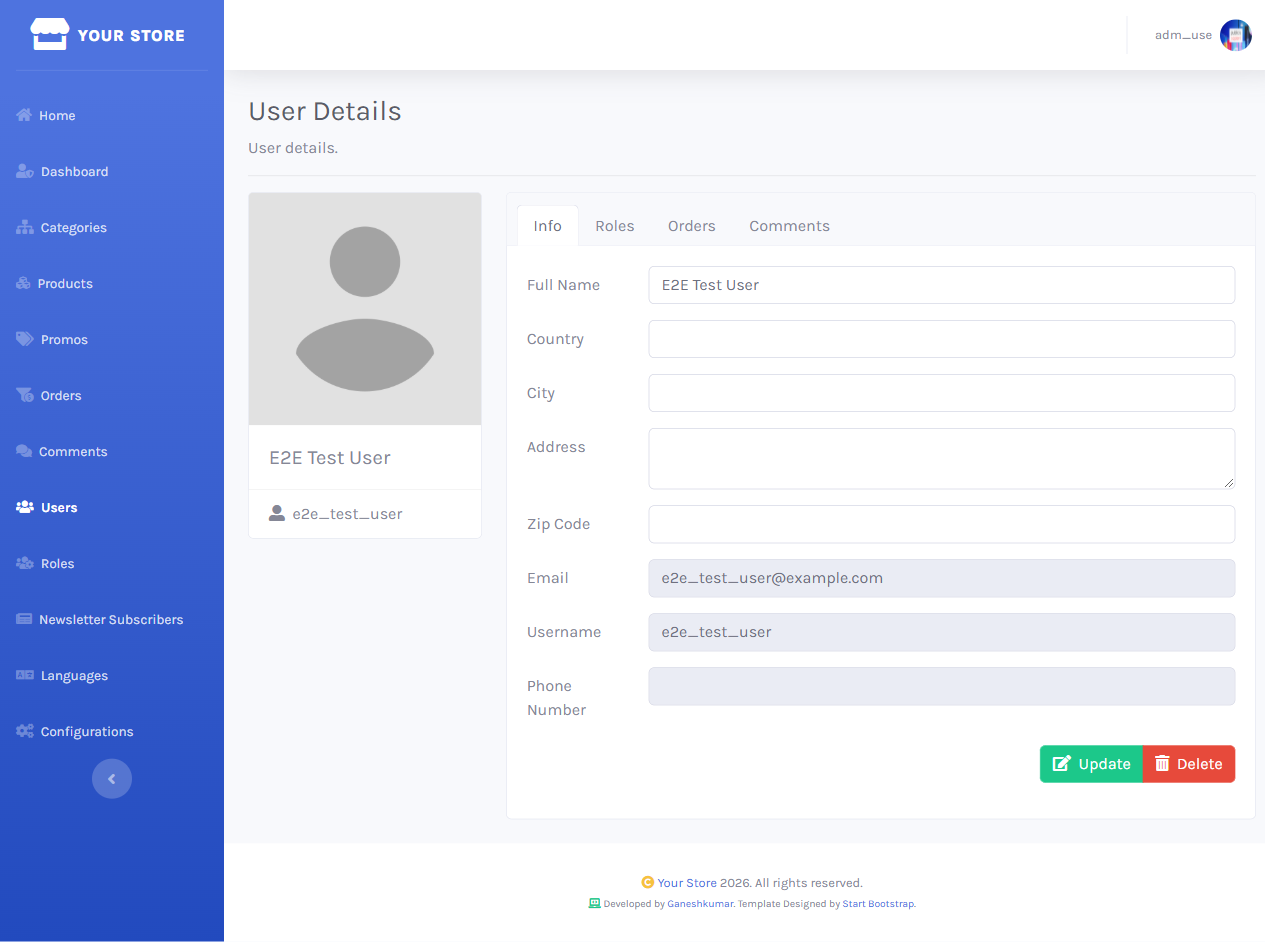Click the Products boxes icon
This screenshot has height=942, width=1265.
point(24,283)
